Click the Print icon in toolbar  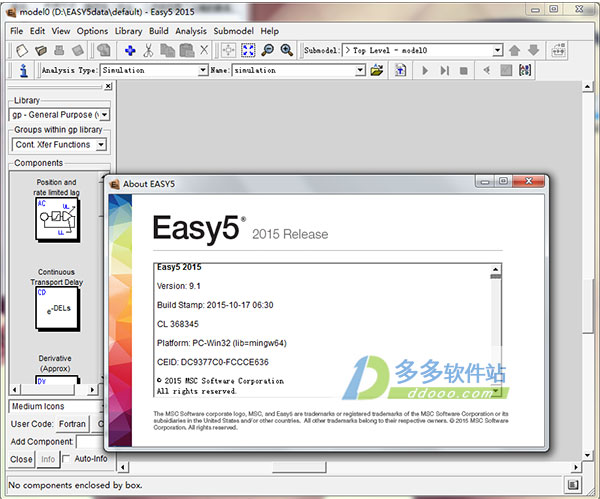[x=59, y=50]
